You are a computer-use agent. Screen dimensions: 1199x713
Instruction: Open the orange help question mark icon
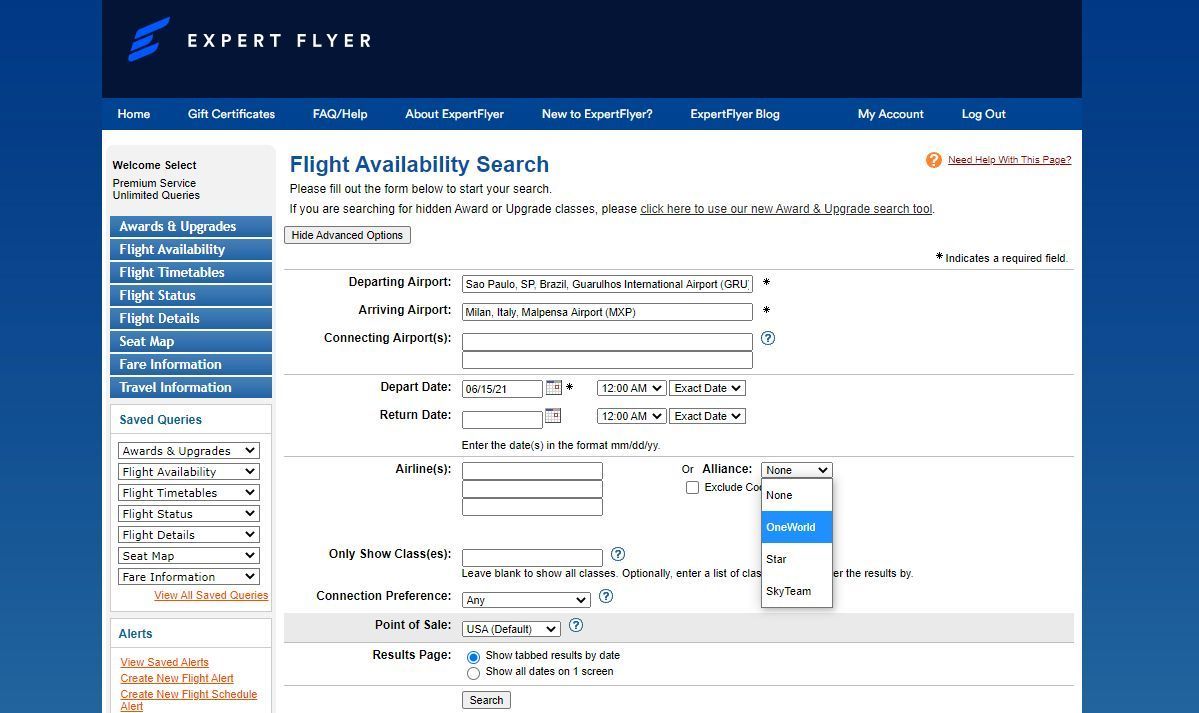934,160
